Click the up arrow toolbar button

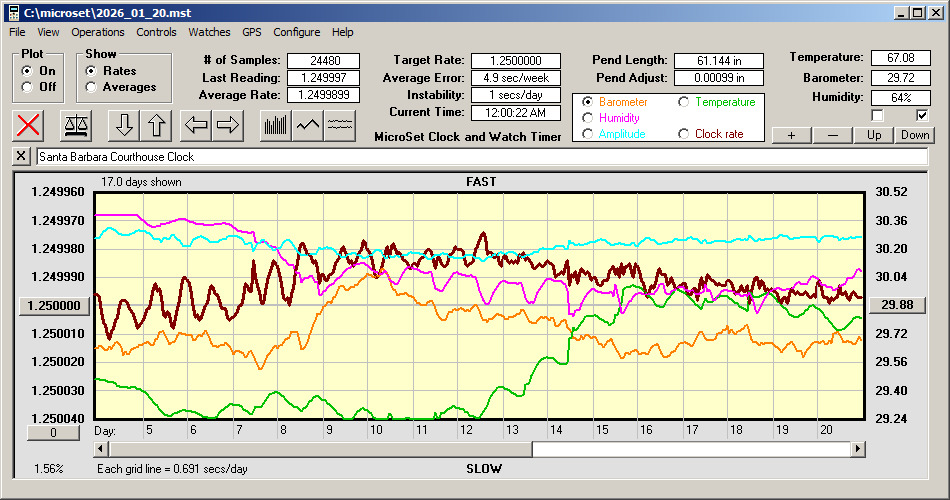pyautogui.click(x=156, y=125)
